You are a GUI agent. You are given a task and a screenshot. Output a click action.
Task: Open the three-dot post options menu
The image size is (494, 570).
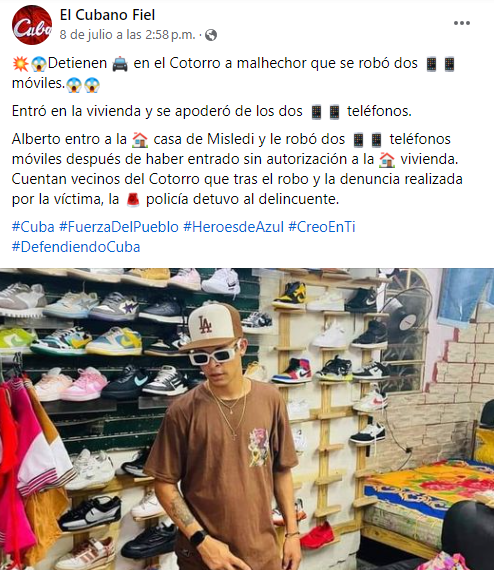462,23
